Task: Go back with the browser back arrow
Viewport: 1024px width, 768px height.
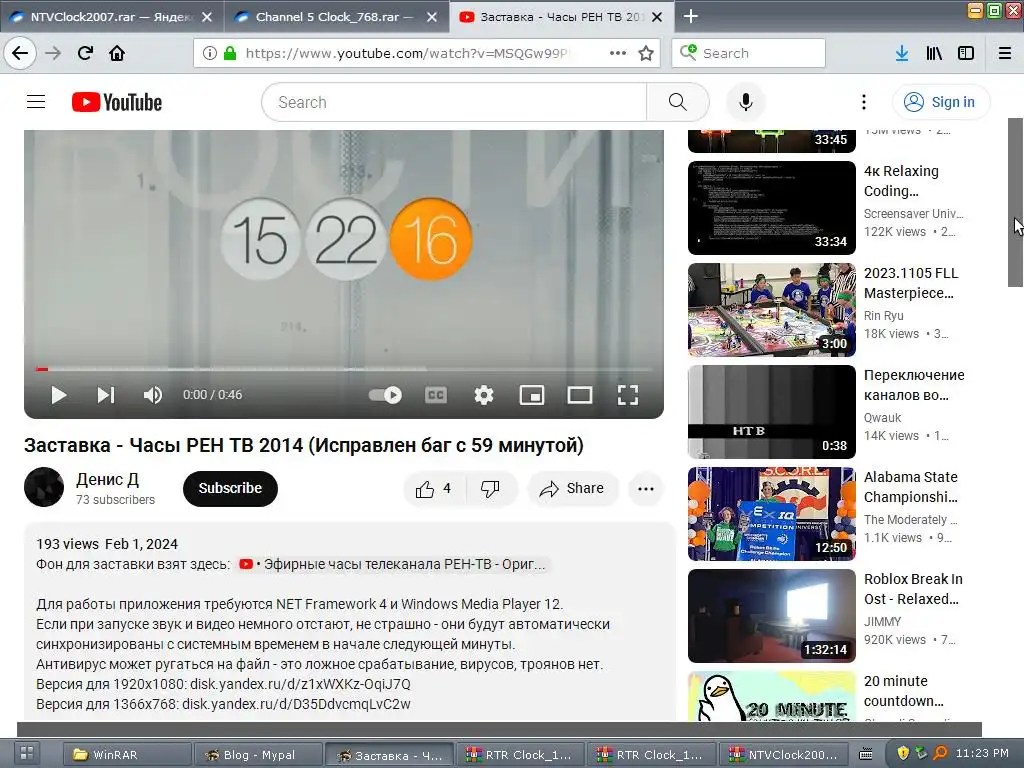Action: pos(20,53)
